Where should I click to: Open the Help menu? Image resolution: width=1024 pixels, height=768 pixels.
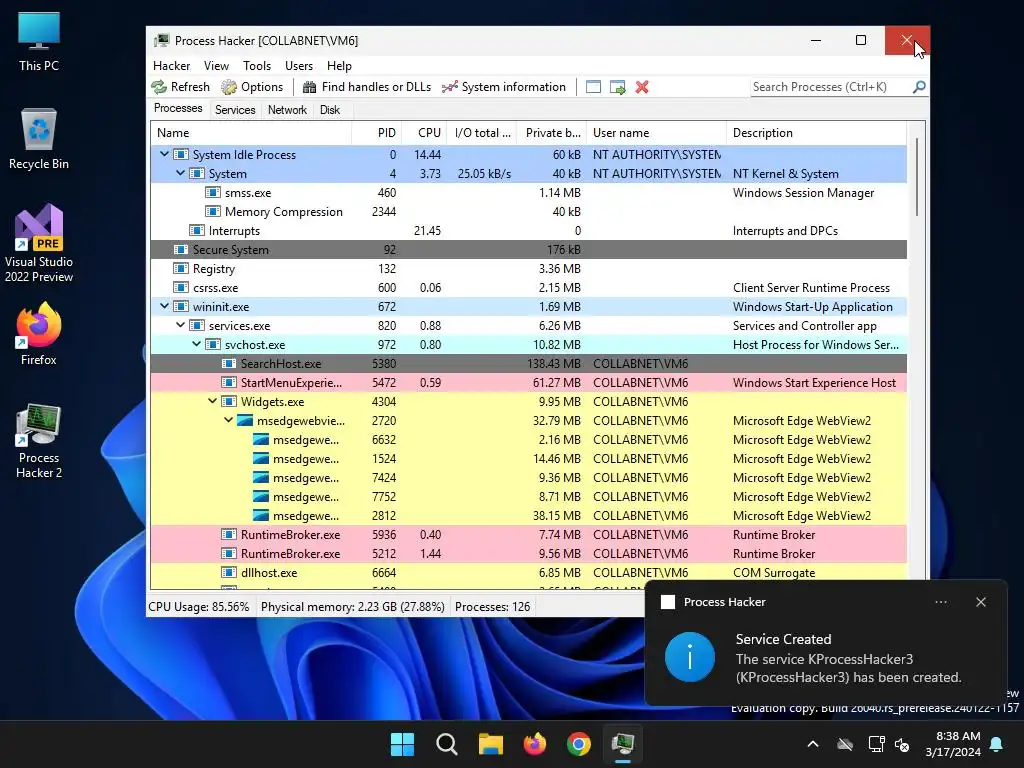[x=339, y=65]
